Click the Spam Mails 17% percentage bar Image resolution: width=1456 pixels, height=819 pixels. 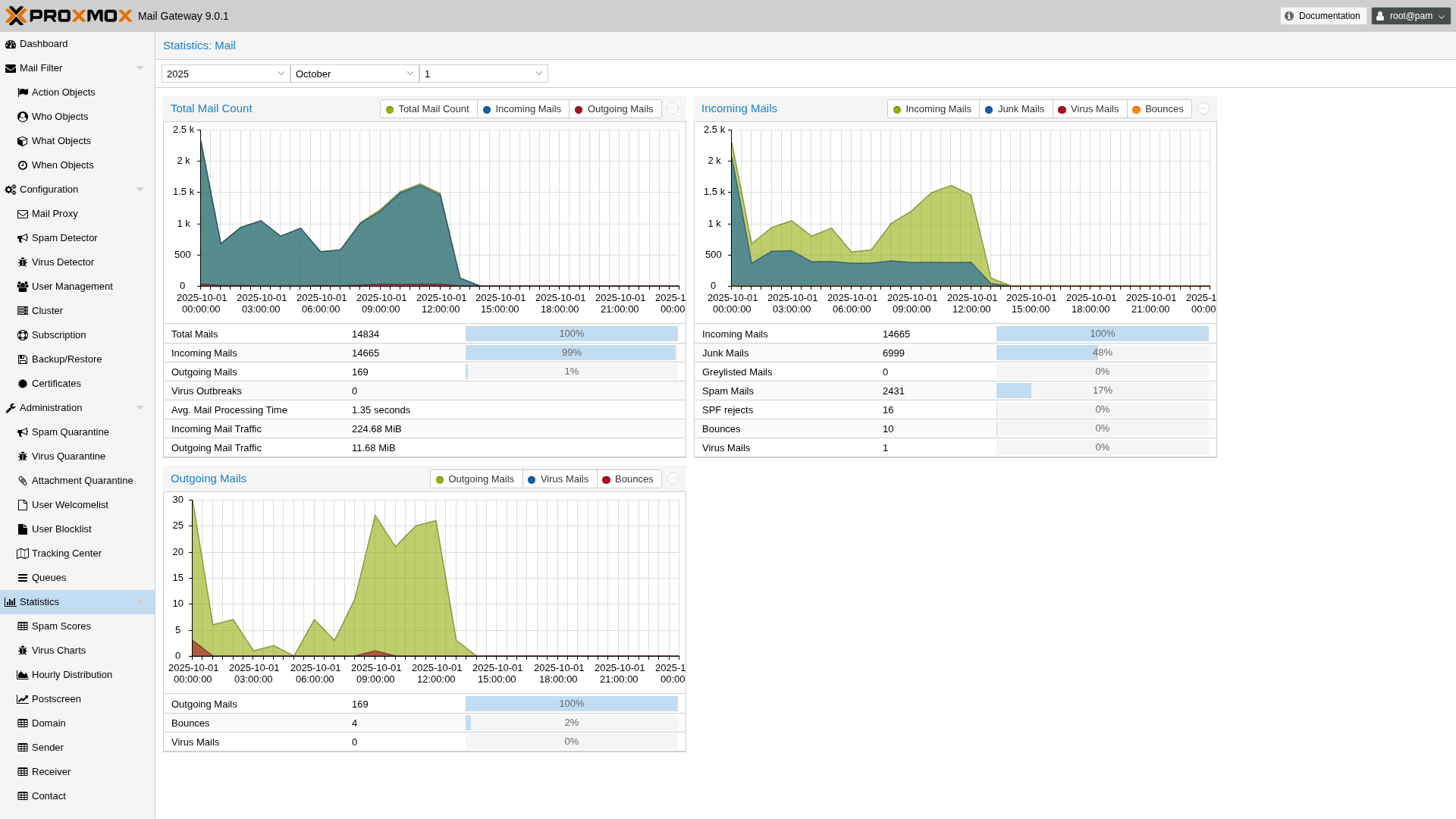click(x=1102, y=391)
